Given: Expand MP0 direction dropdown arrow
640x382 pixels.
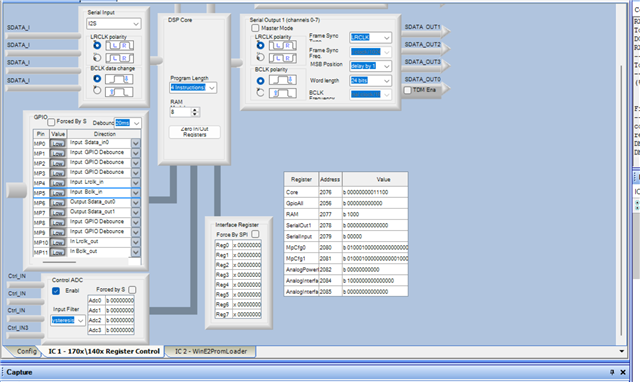Looking at the screenshot, I should tap(136, 143).
